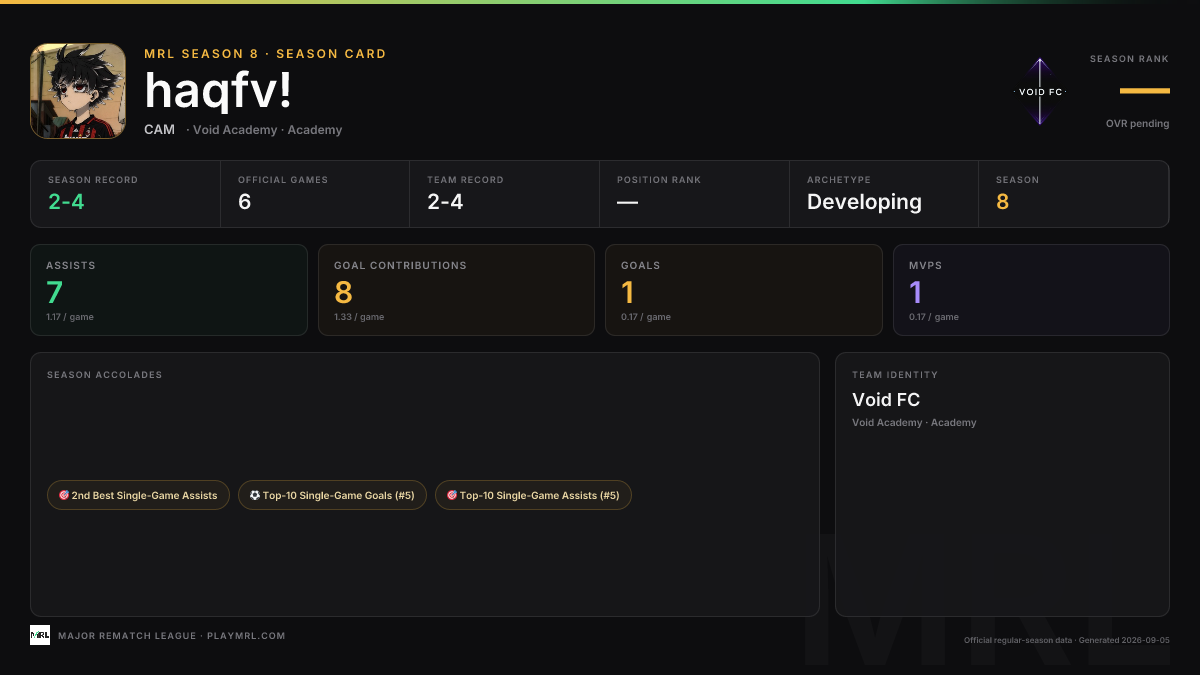
Task: Click the Position Rank dash value
Action: click(627, 202)
